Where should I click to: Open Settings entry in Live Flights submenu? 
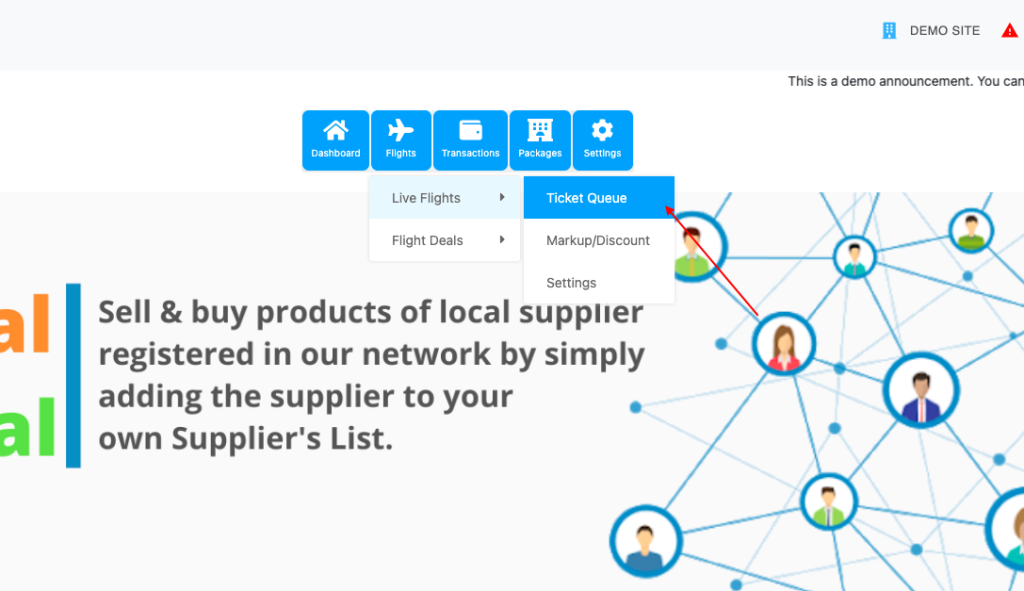(x=571, y=283)
